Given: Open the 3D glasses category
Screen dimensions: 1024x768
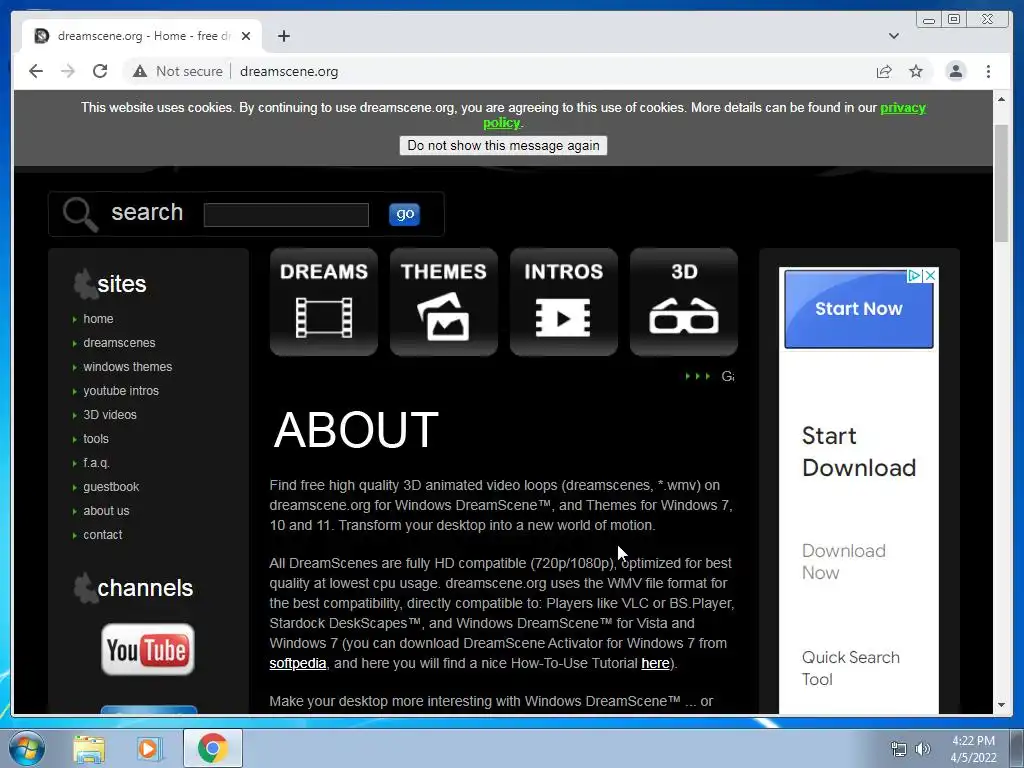Looking at the screenshot, I should 684,302.
